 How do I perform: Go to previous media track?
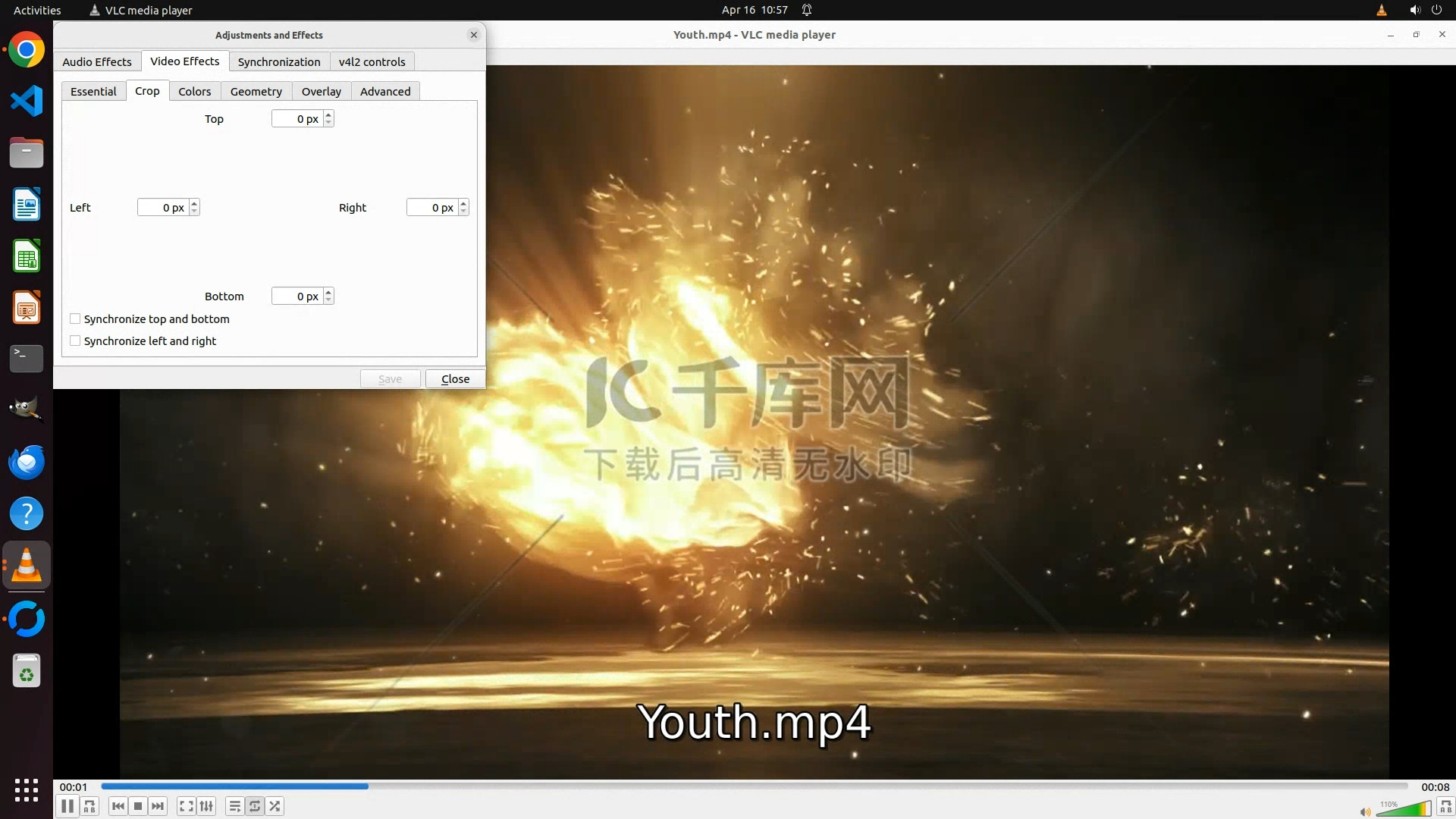point(118,806)
